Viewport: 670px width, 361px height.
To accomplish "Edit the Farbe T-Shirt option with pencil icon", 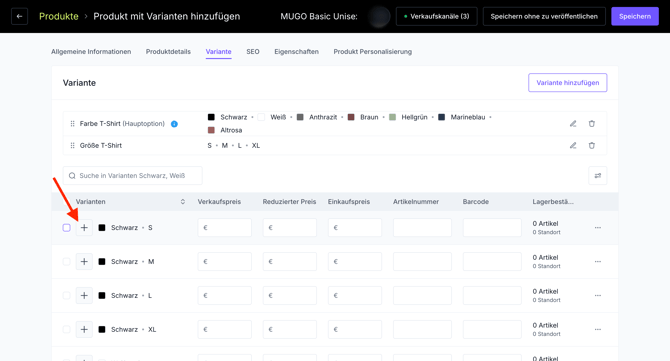I will click(573, 123).
